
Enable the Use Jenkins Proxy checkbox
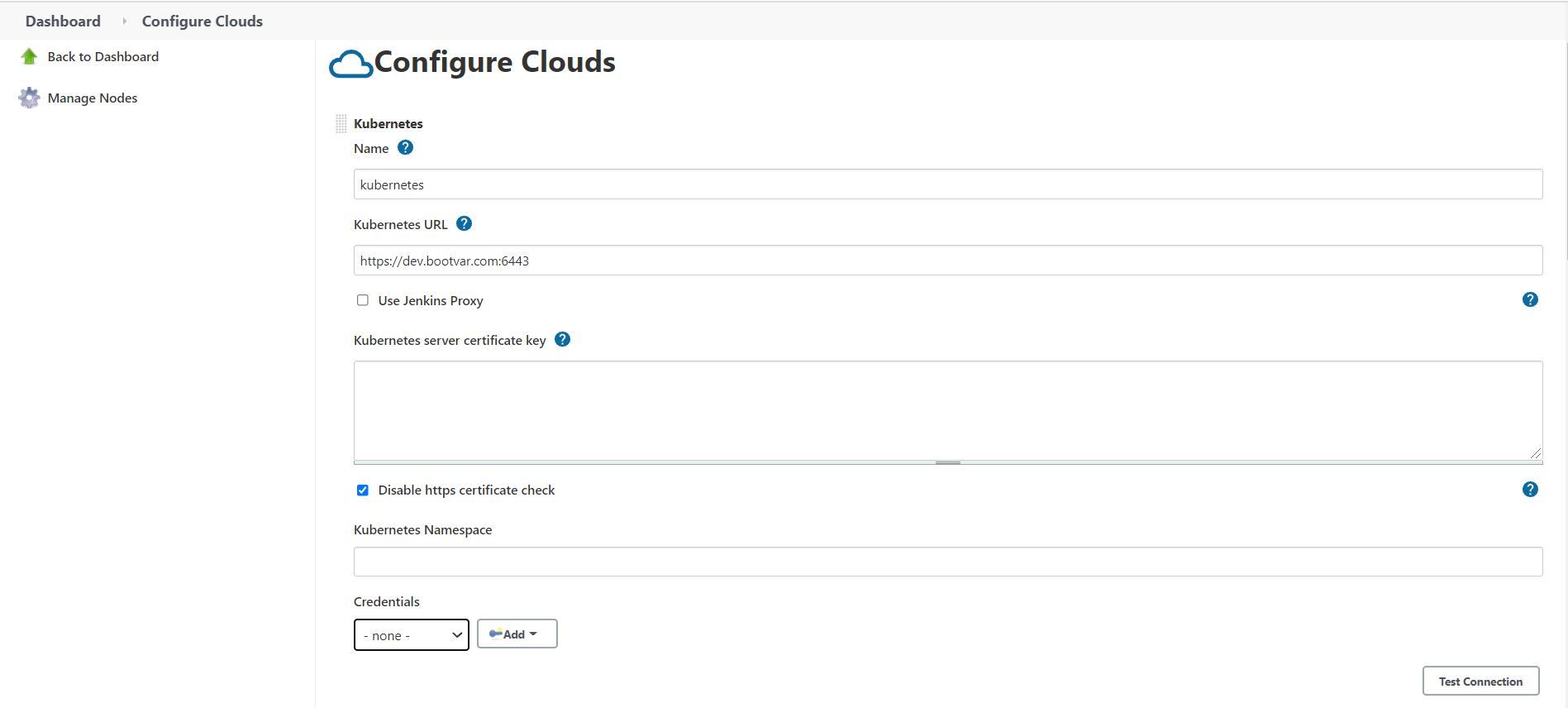[x=362, y=300]
